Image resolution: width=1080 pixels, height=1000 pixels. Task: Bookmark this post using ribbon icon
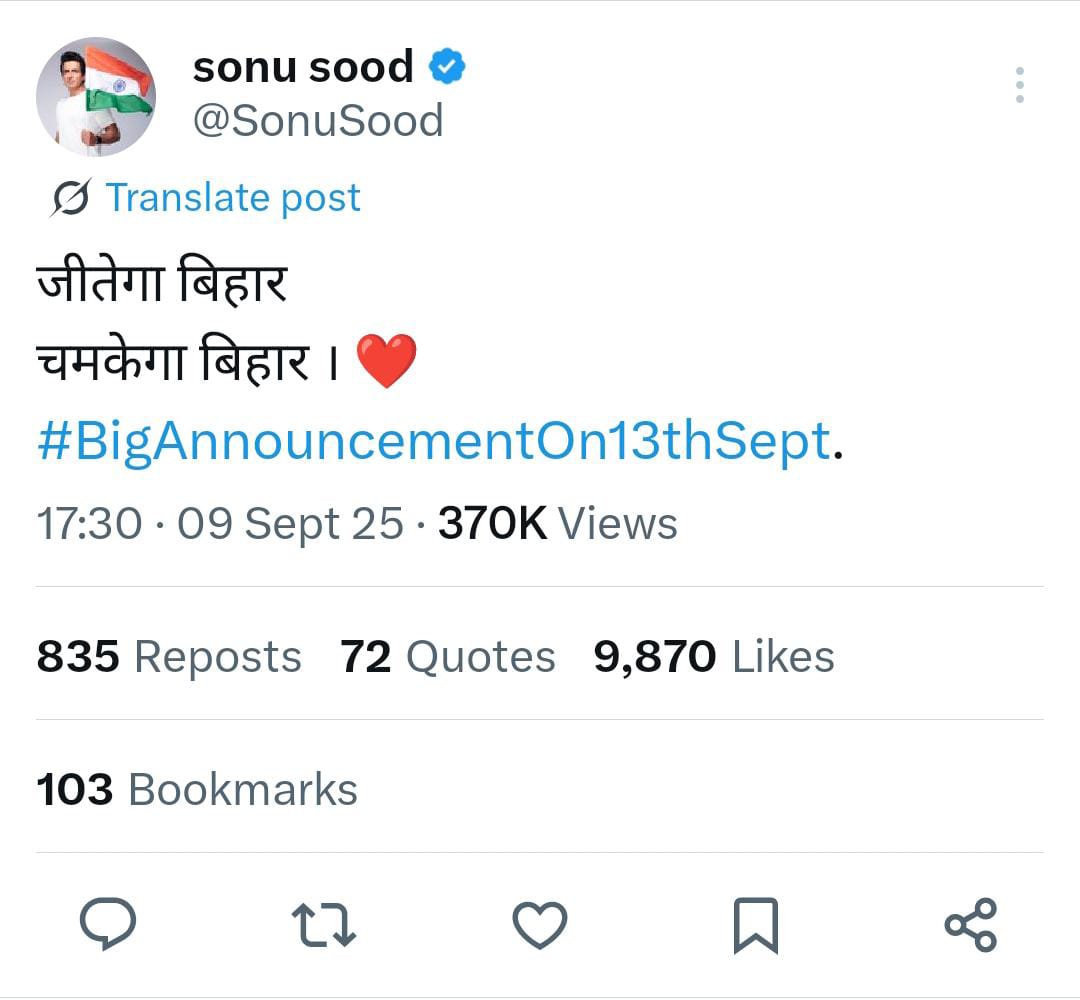pos(755,925)
